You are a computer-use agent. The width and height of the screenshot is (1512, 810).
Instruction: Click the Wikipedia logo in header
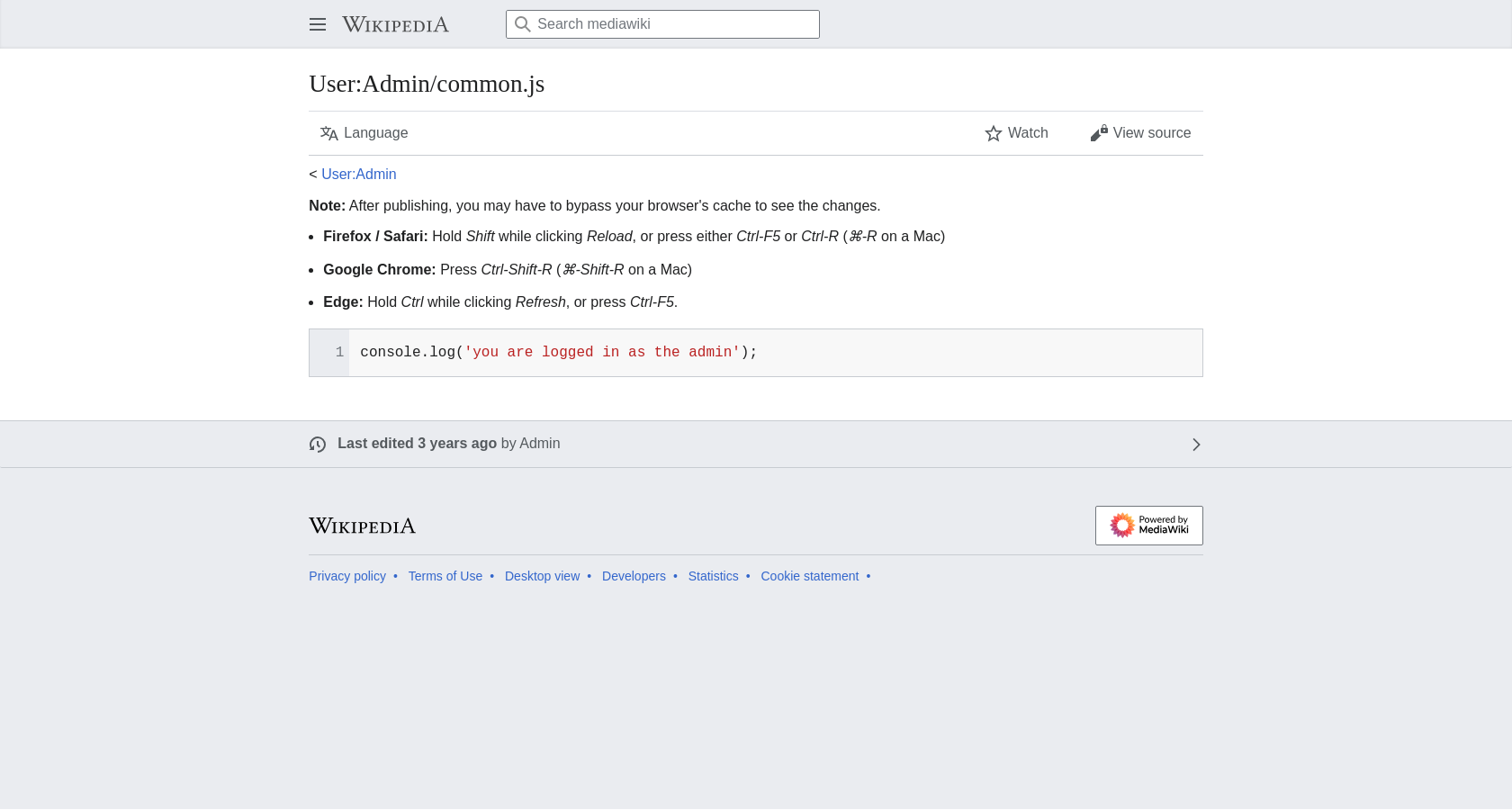pos(395,24)
